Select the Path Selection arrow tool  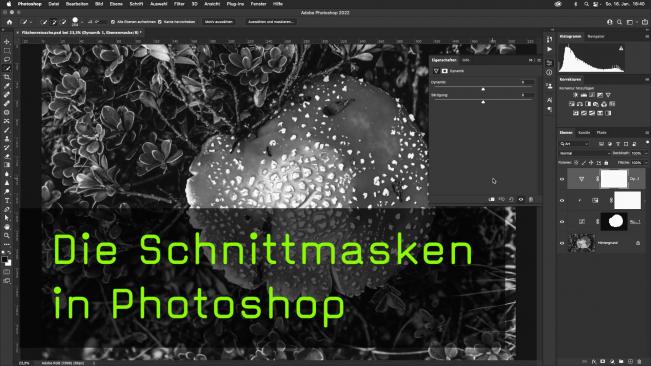pyautogui.click(x=7, y=217)
